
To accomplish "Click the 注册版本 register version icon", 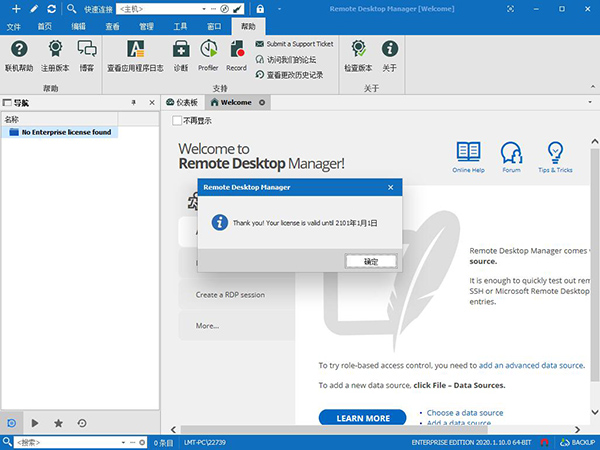I will pos(55,56).
